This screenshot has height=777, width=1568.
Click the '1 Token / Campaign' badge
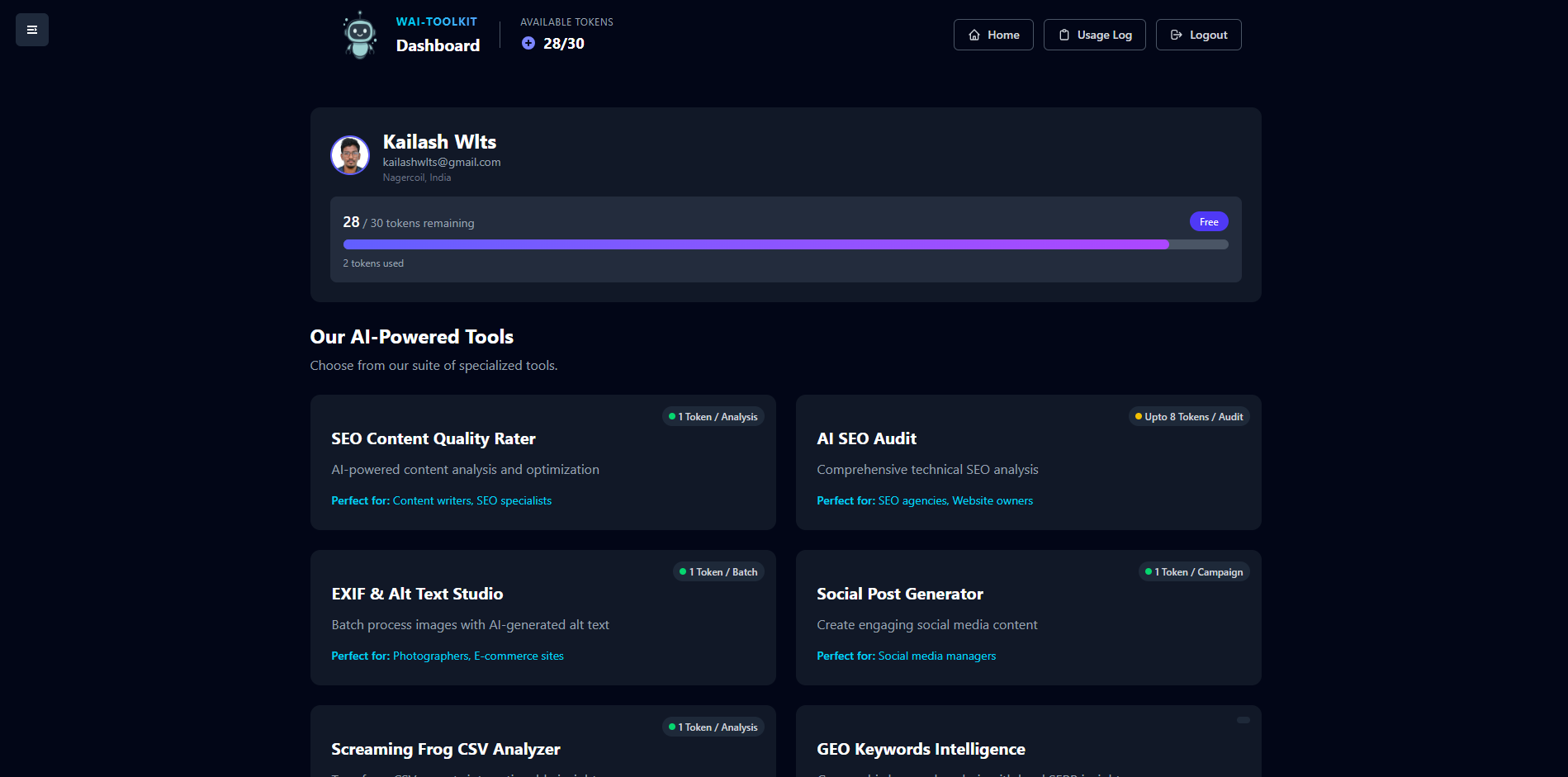(x=1194, y=571)
